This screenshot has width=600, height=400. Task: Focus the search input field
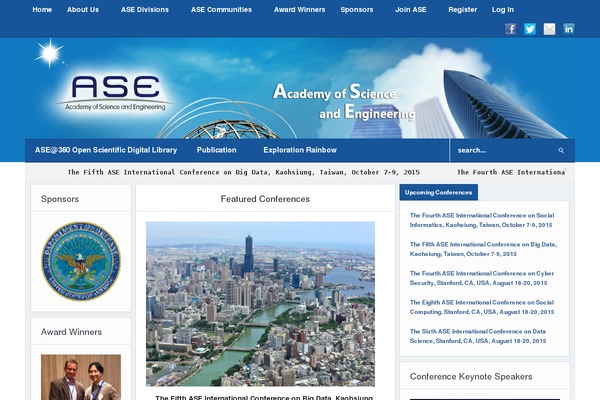click(505, 150)
